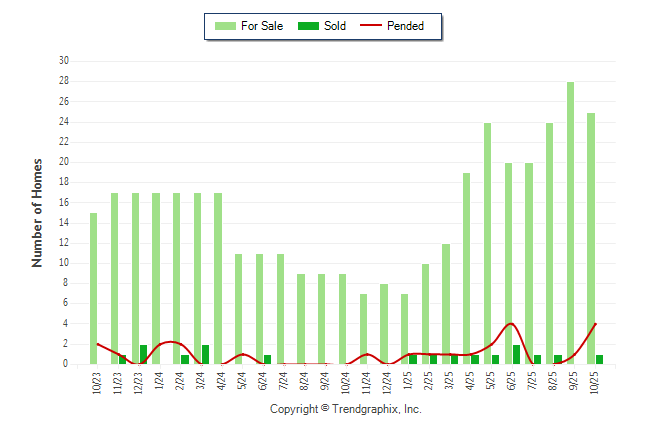The image size is (646, 434).
Task: Click the Number of Homes axis title
Action: [x=37, y=212]
